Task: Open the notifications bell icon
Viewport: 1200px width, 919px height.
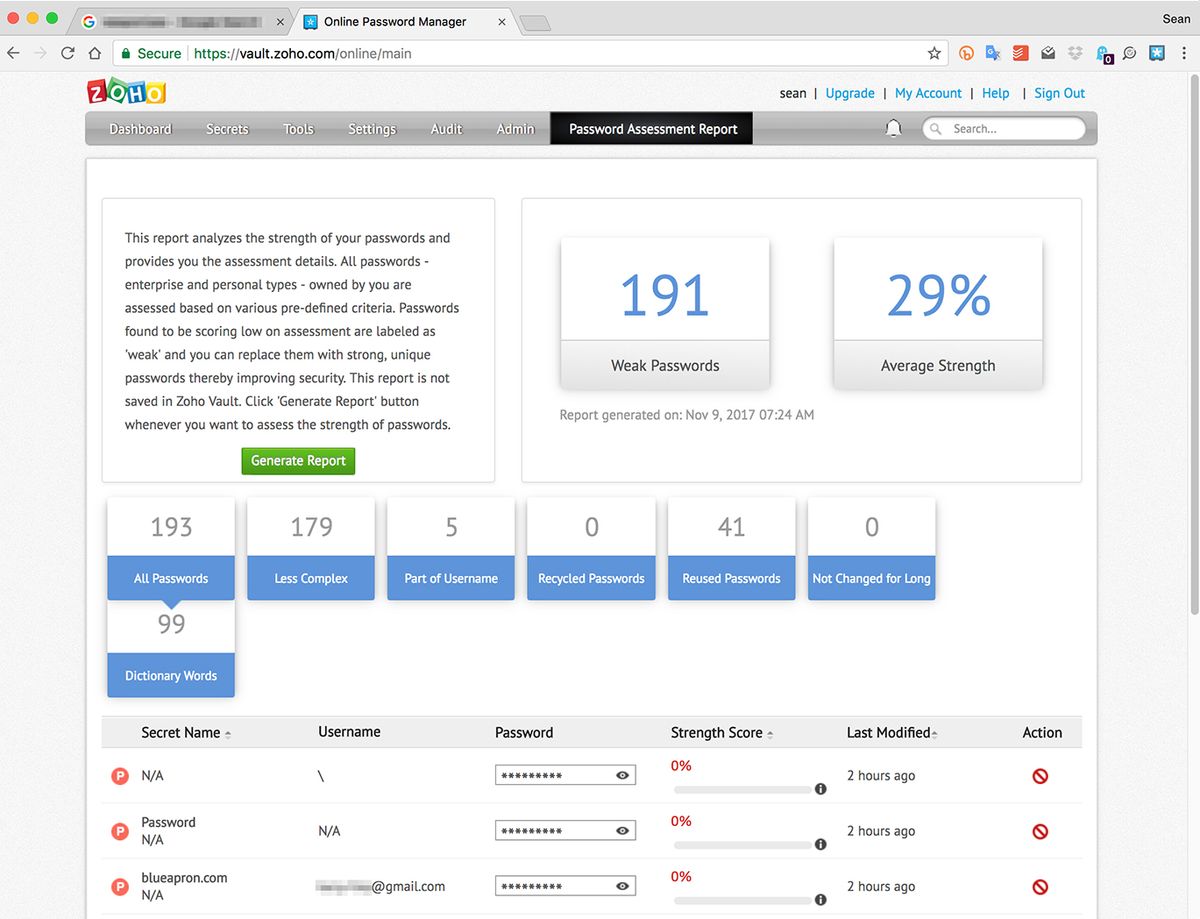Action: pyautogui.click(x=894, y=128)
